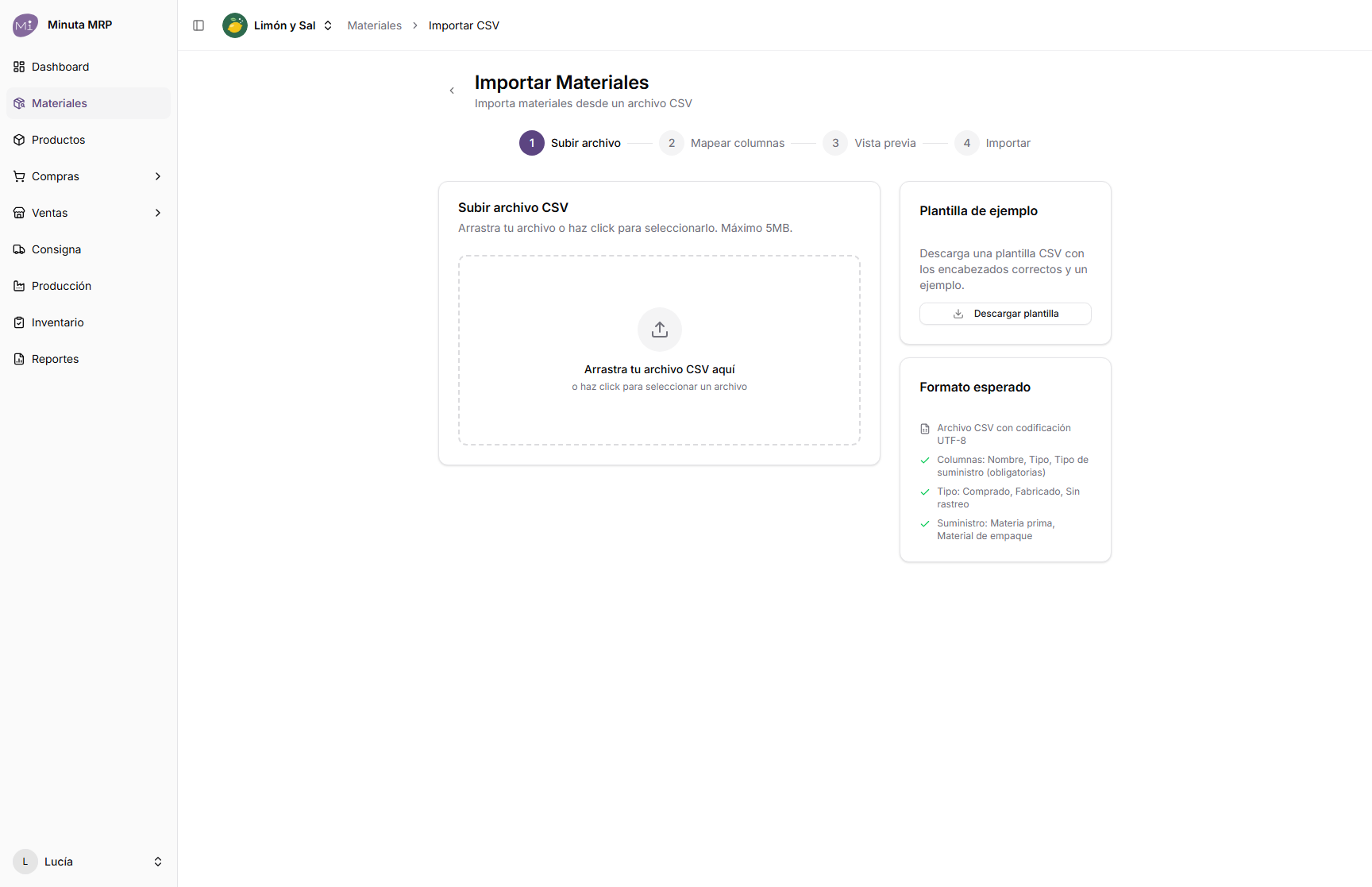Image resolution: width=1372 pixels, height=887 pixels.
Task: Open Inventario in the sidebar
Action: pyautogui.click(x=88, y=322)
